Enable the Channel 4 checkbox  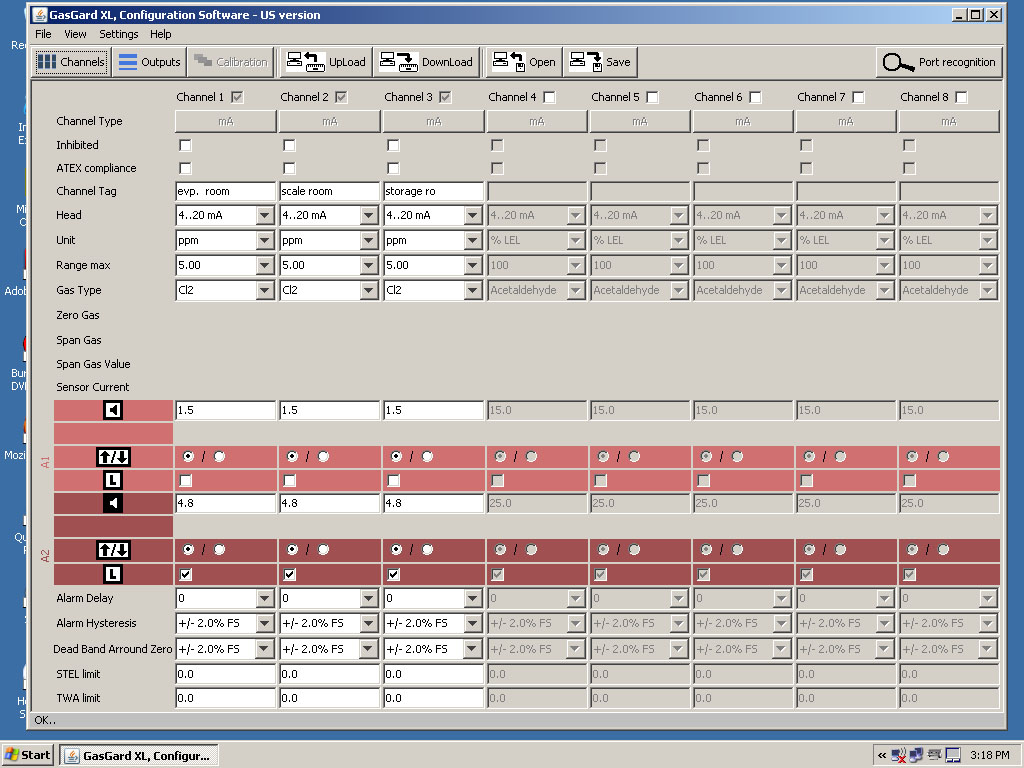coord(550,97)
